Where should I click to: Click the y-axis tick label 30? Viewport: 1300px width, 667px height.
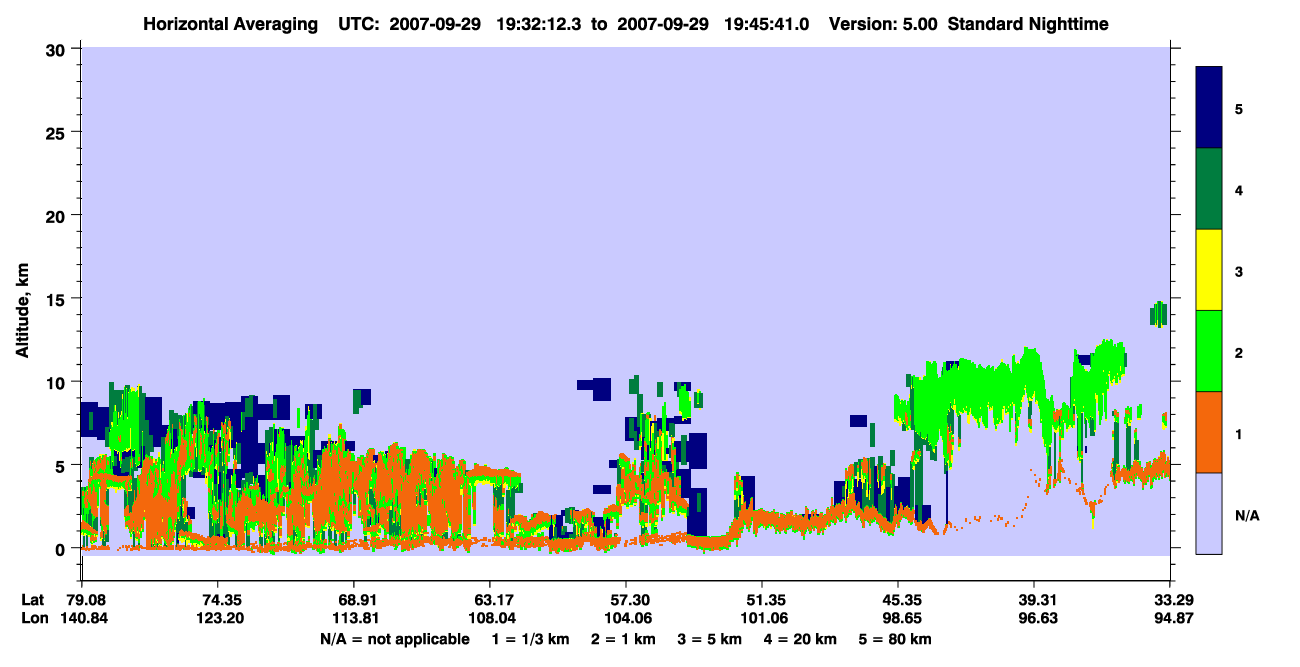click(x=57, y=48)
